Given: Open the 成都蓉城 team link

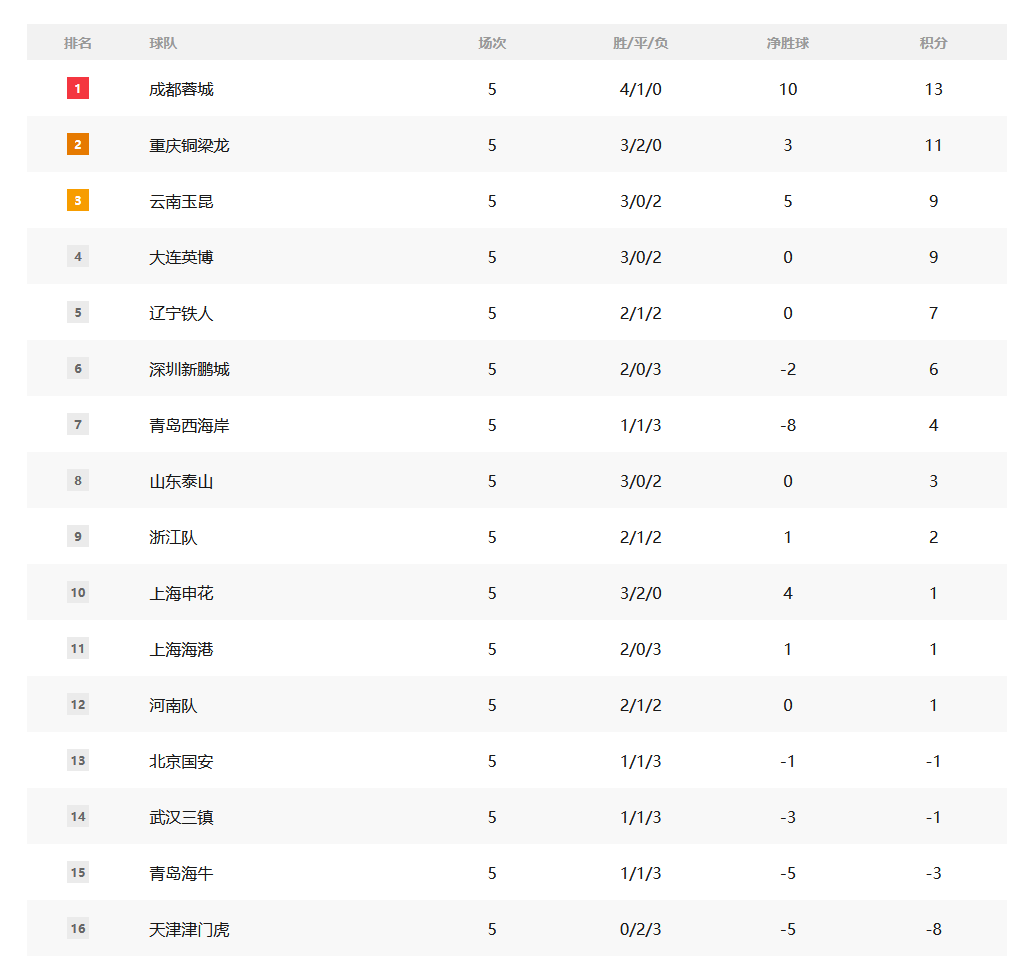Looking at the screenshot, I should [x=181, y=89].
